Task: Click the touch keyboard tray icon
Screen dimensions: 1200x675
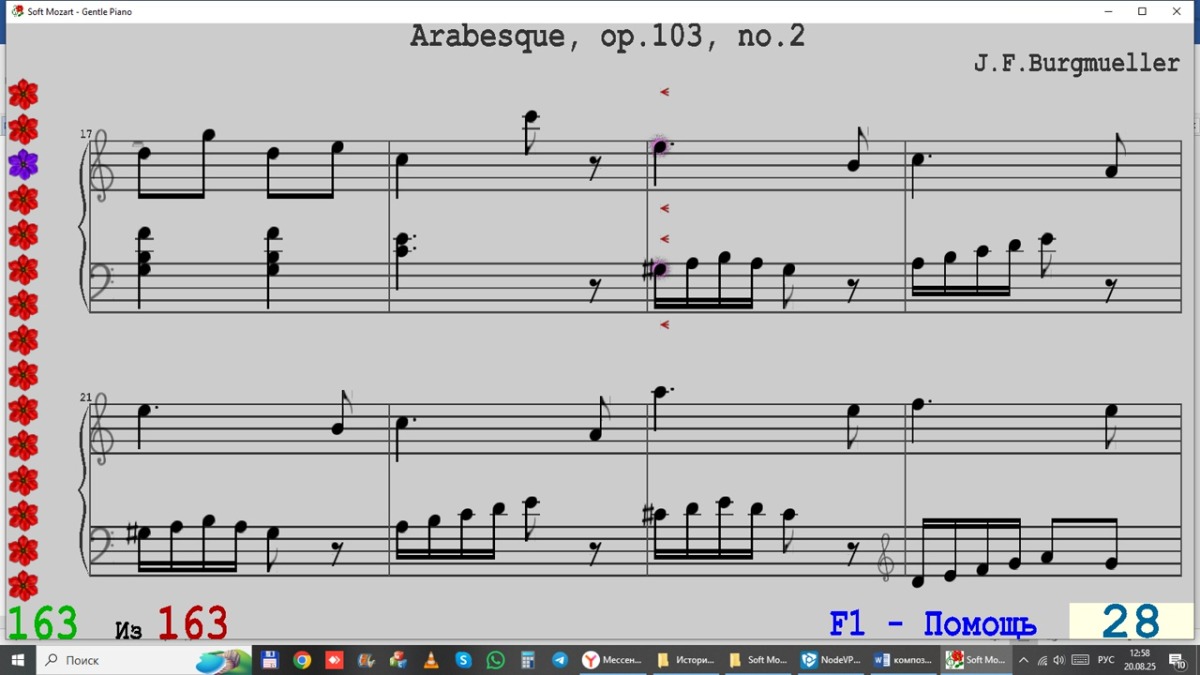Action: (x=1080, y=660)
